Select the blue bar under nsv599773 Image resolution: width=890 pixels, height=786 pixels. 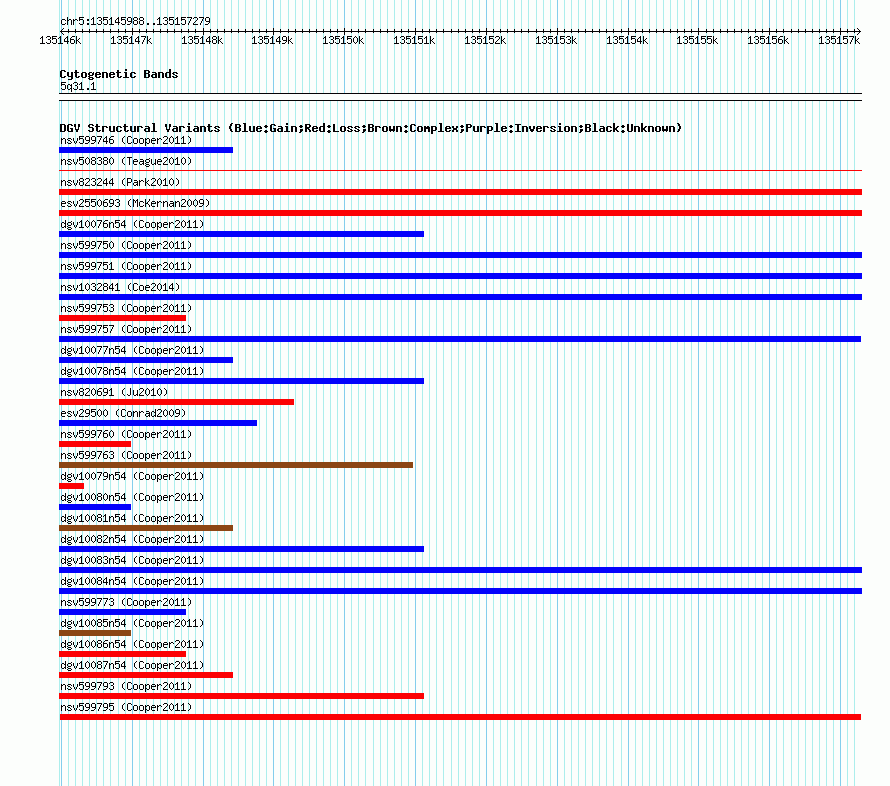click(123, 612)
